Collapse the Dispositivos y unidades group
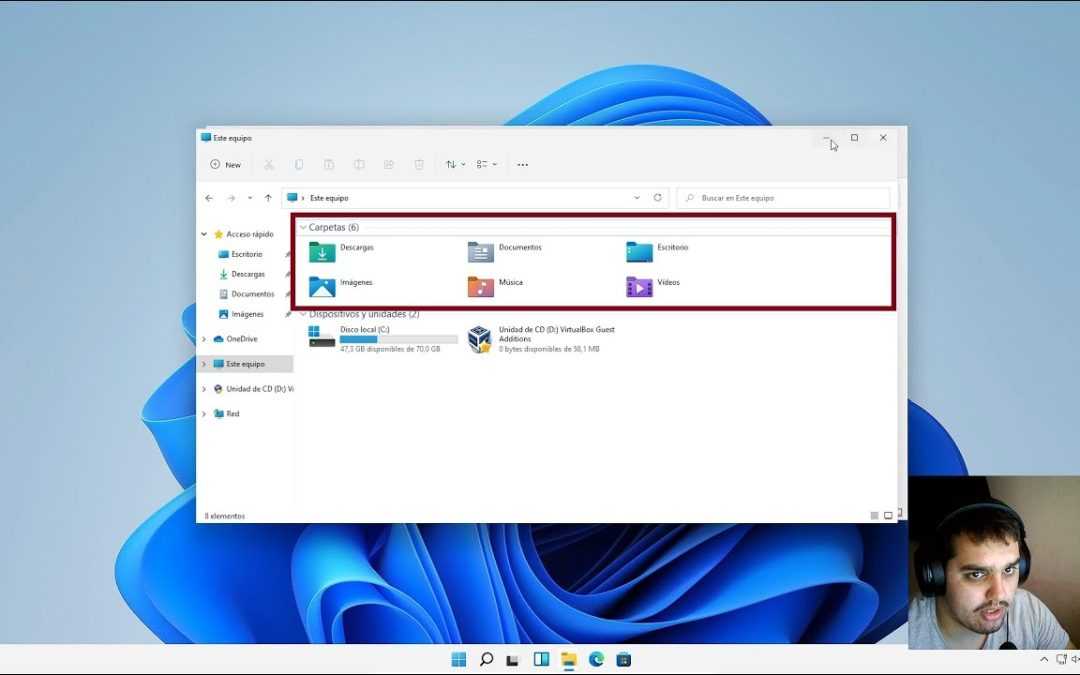This screenshot has width=1080, height=675. (x=303, y=314)
